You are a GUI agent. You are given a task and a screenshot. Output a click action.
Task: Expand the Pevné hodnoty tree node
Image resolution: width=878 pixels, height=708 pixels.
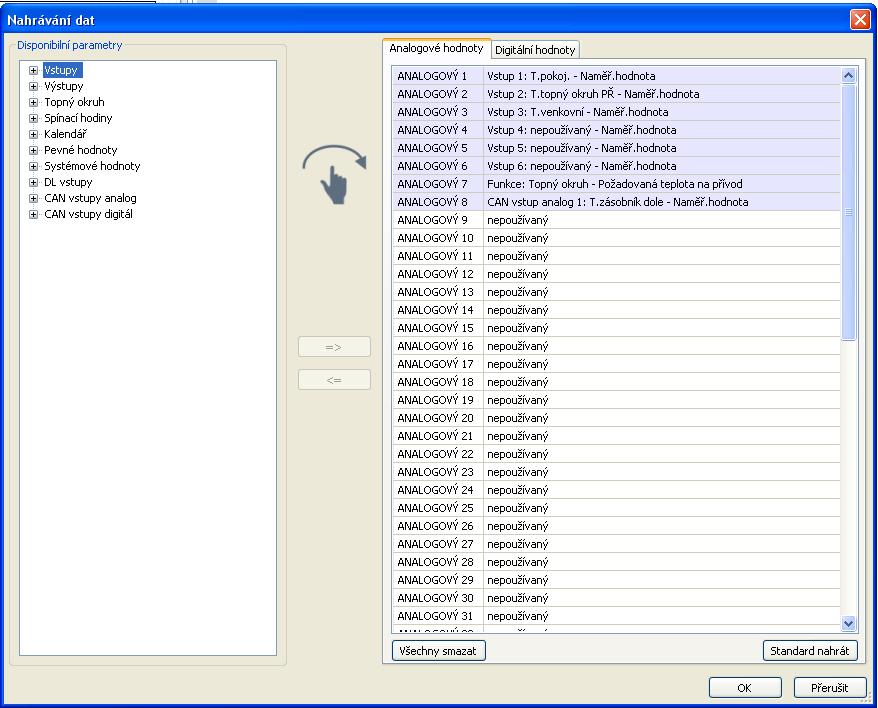pyautogui.click(x=34, y=150)
